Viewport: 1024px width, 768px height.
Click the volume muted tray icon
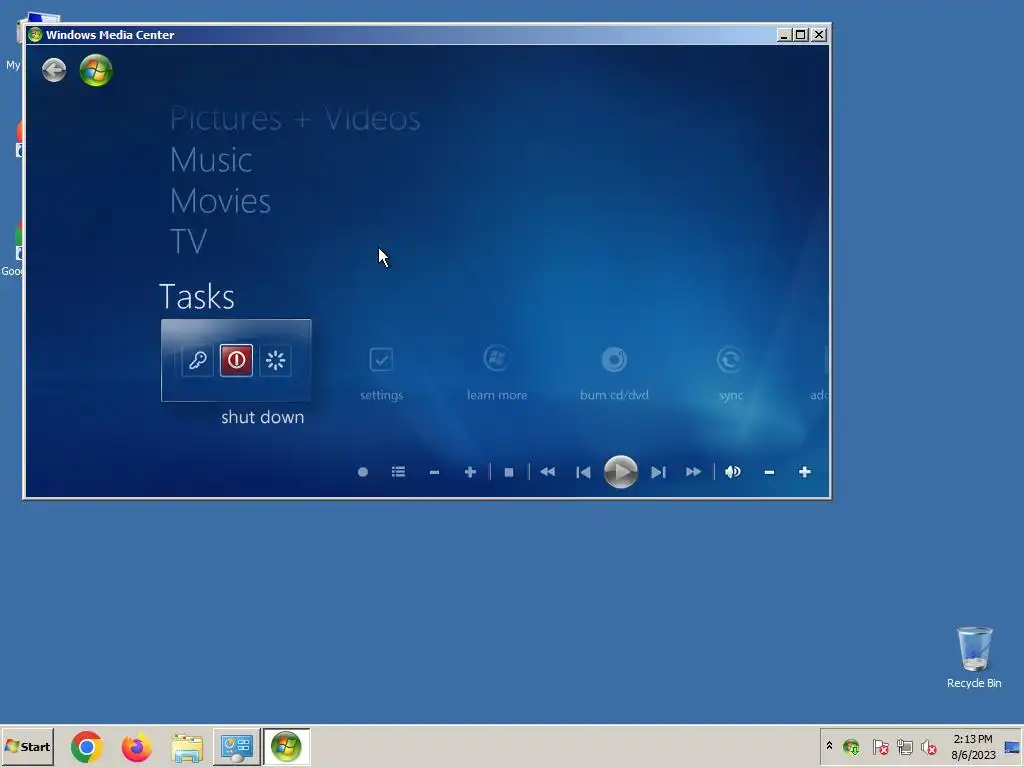point(929,746)
